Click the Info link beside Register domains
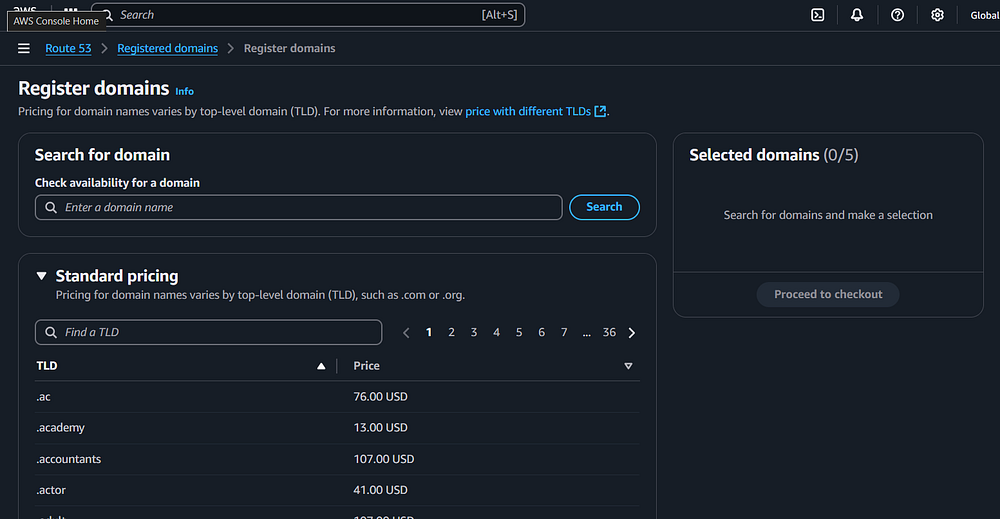This screenshot has width=1000, height=519. (x=185, y=91)
